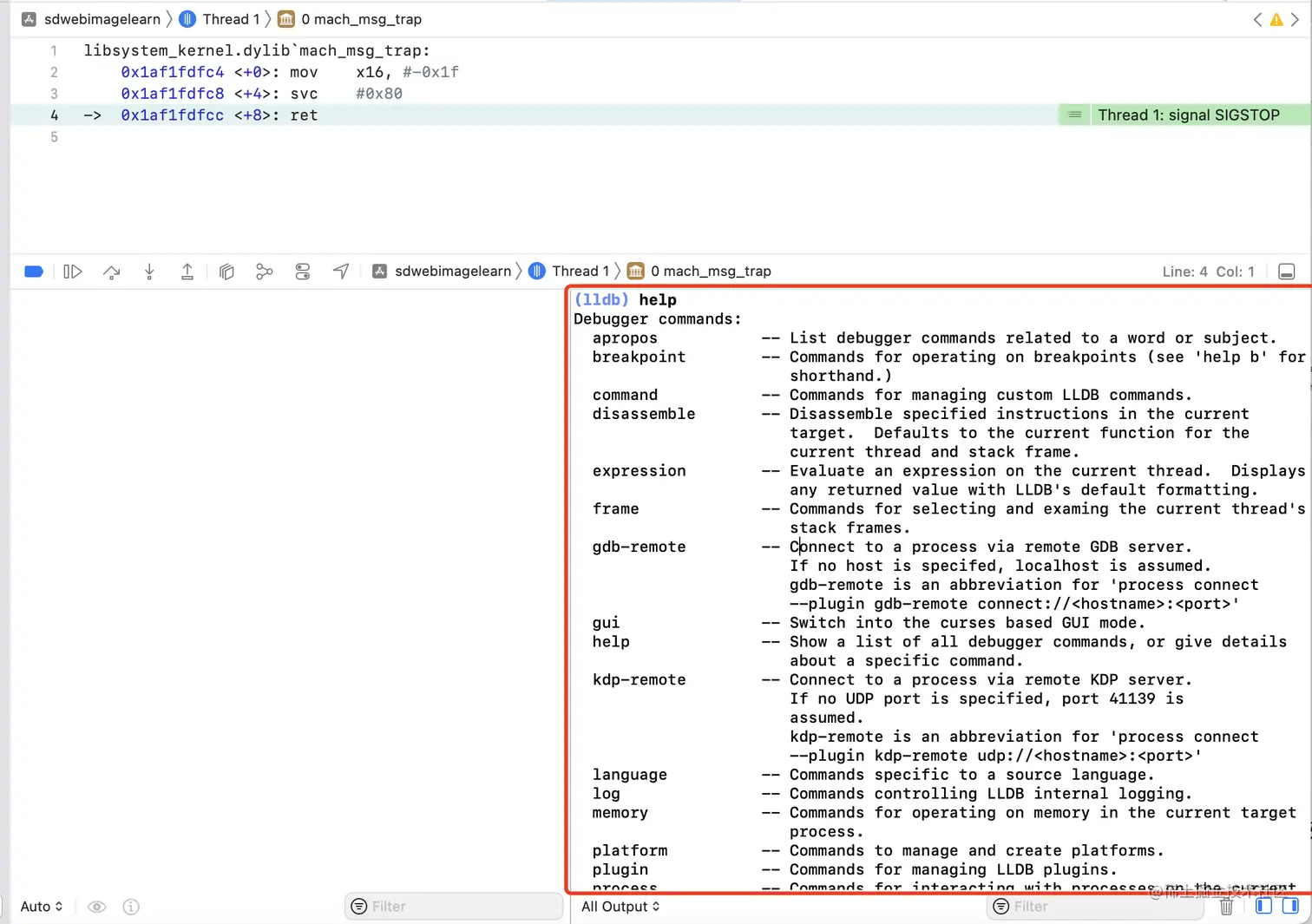Toggle the console pane button
Viewport: 1312px width, 924px height.
coord(1290,906)
